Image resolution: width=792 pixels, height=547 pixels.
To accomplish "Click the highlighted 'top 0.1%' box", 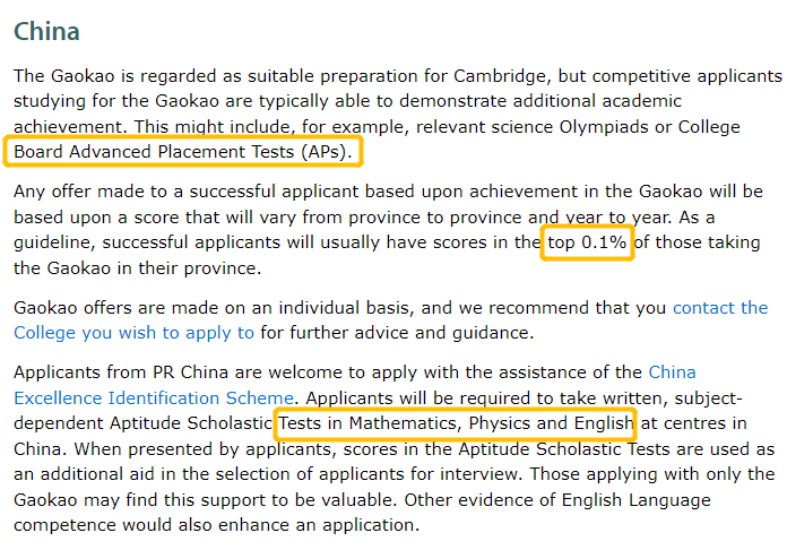I will tap(587, 242).
